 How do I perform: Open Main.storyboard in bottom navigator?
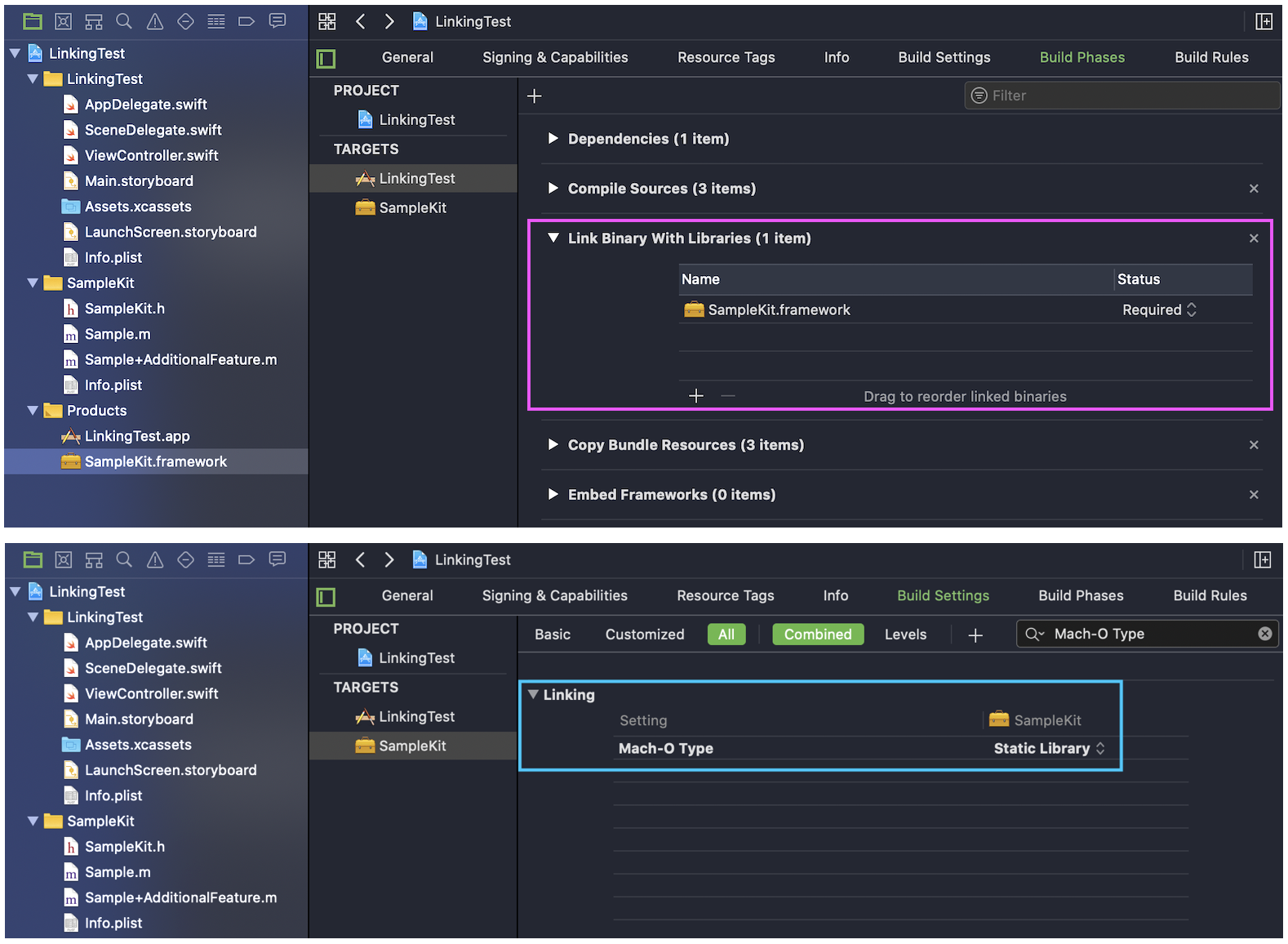[x=139, y=719]
